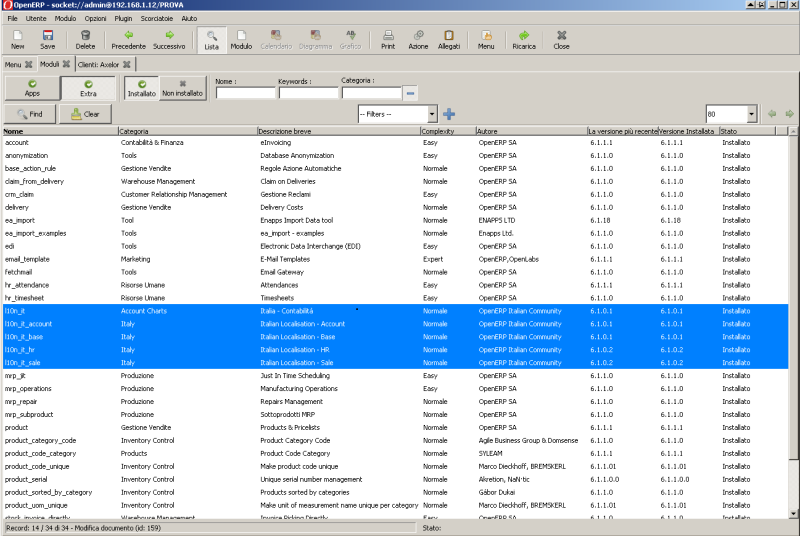
Task: Select the account module row
Action: pos(395,143)
